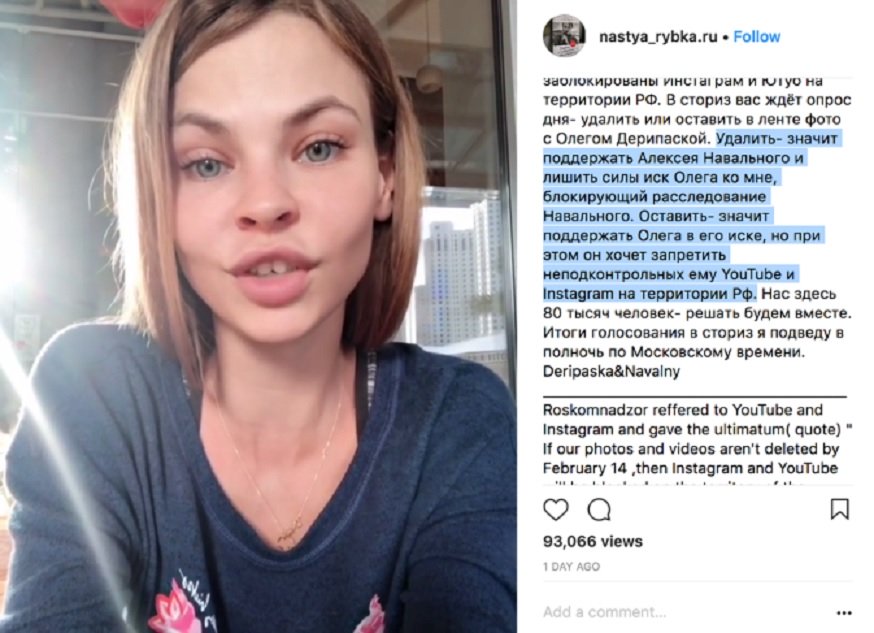This screenshot has width=874, height=633.
Task: Save the post with the bookmark icon
Action: (x=839, y=509)
